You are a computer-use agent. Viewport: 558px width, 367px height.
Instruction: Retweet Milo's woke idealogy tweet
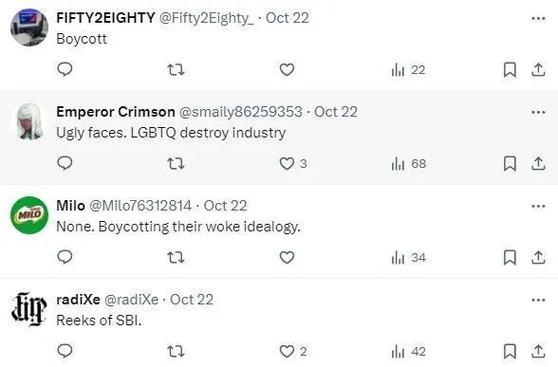coord(176,257)
